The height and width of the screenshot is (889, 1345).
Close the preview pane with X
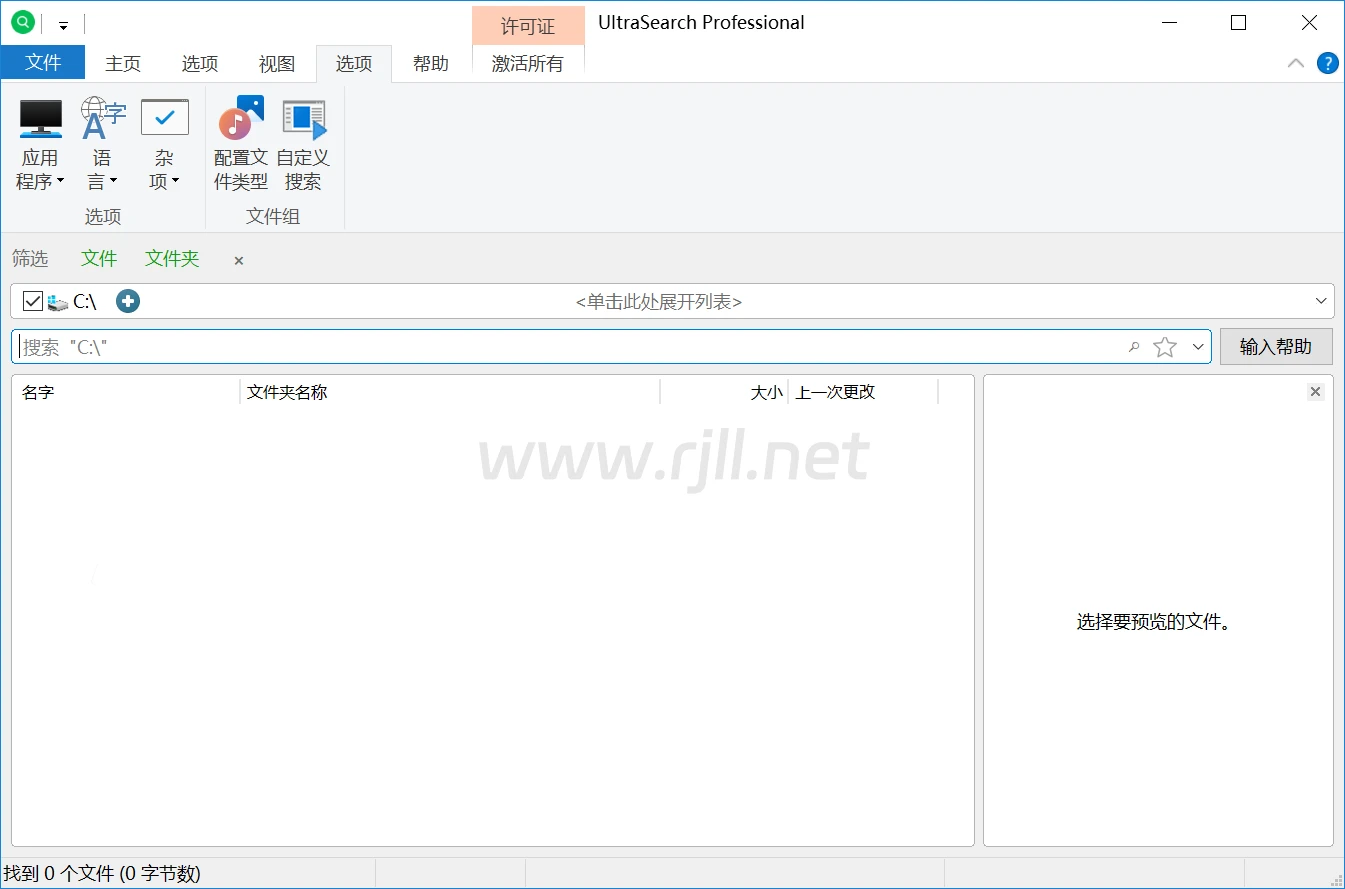pos(1315,392)
